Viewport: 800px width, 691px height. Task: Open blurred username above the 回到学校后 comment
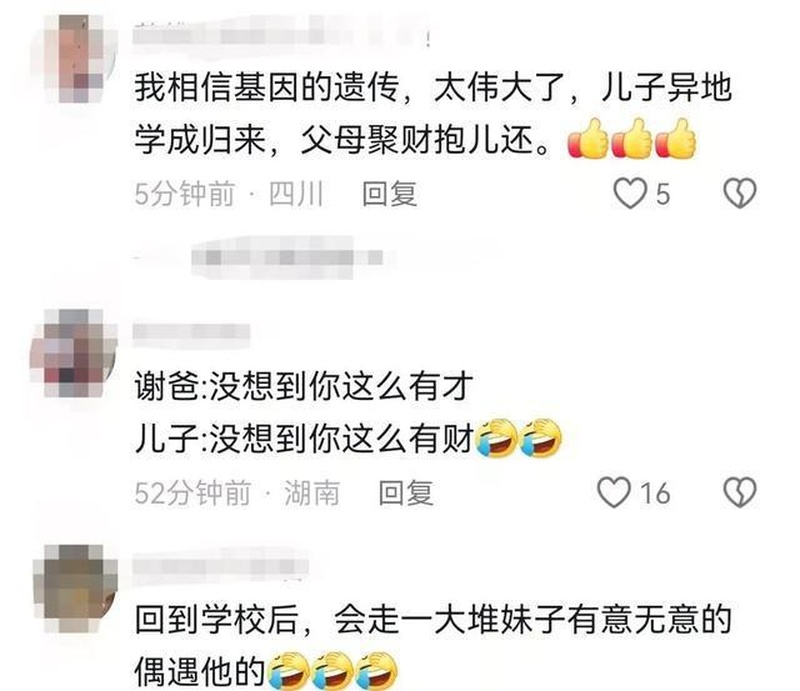point(220,566)
